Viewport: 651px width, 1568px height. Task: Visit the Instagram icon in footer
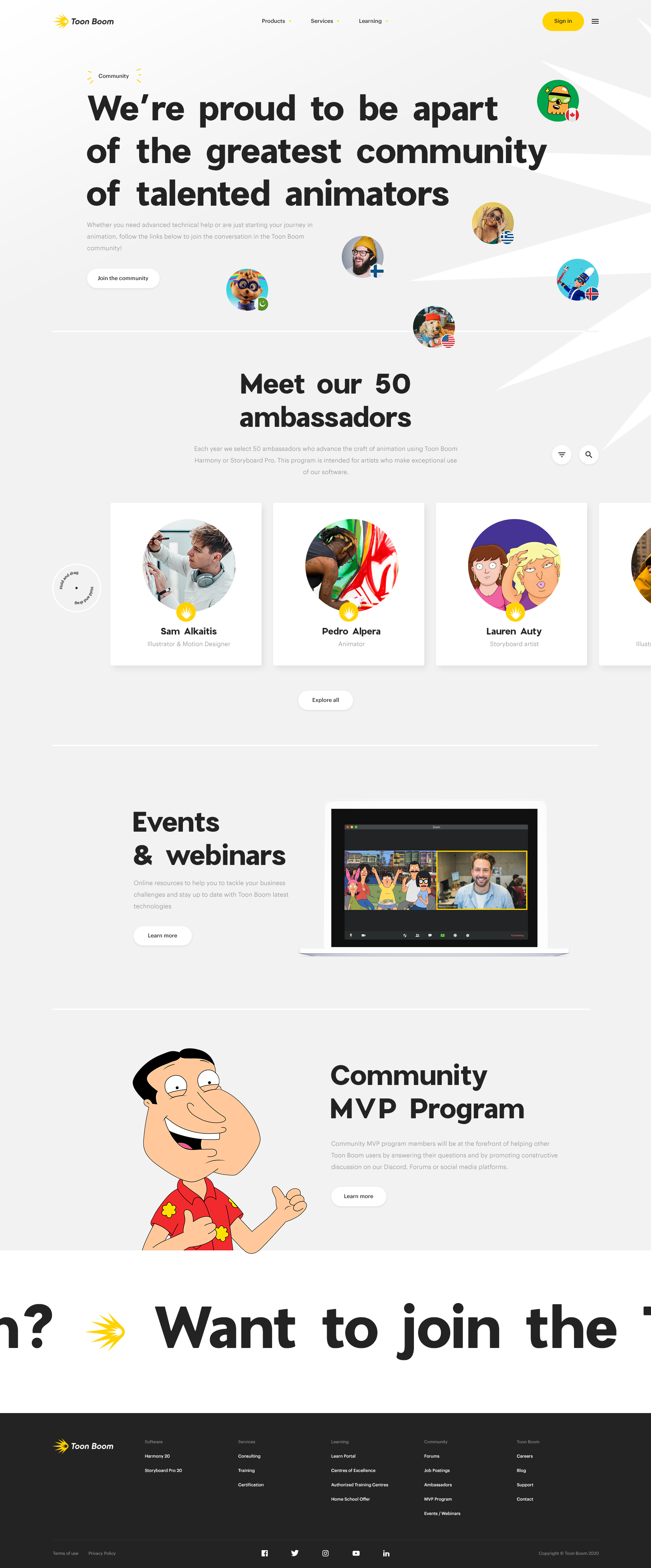tap(325, 1553)
